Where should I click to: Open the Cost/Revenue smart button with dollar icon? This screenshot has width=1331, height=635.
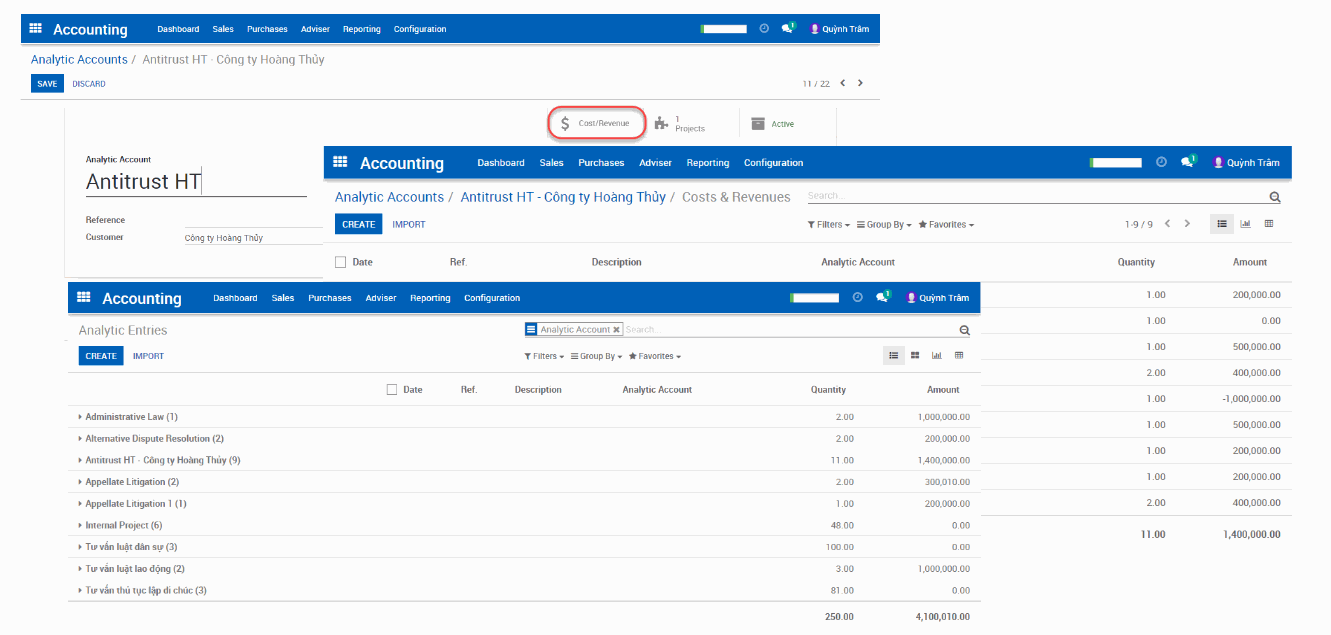tap(596, 122)
